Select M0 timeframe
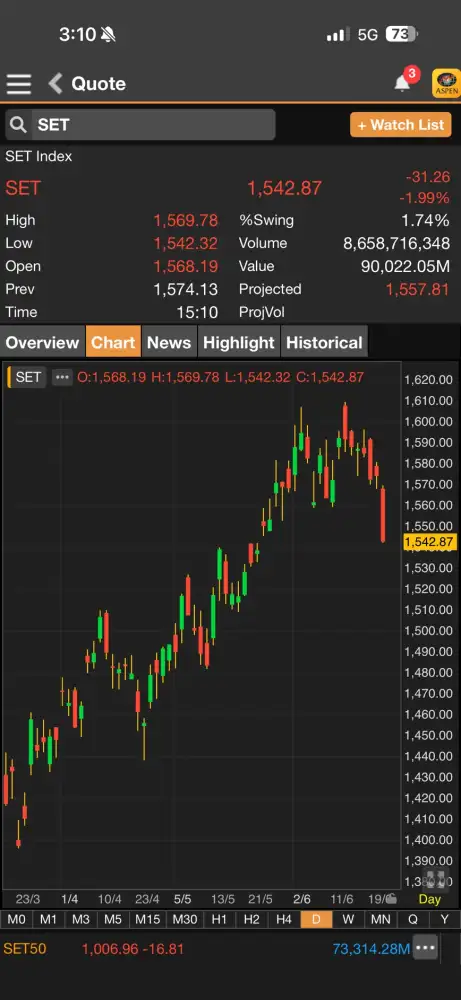461x1000 pixels. pos(16,919)
